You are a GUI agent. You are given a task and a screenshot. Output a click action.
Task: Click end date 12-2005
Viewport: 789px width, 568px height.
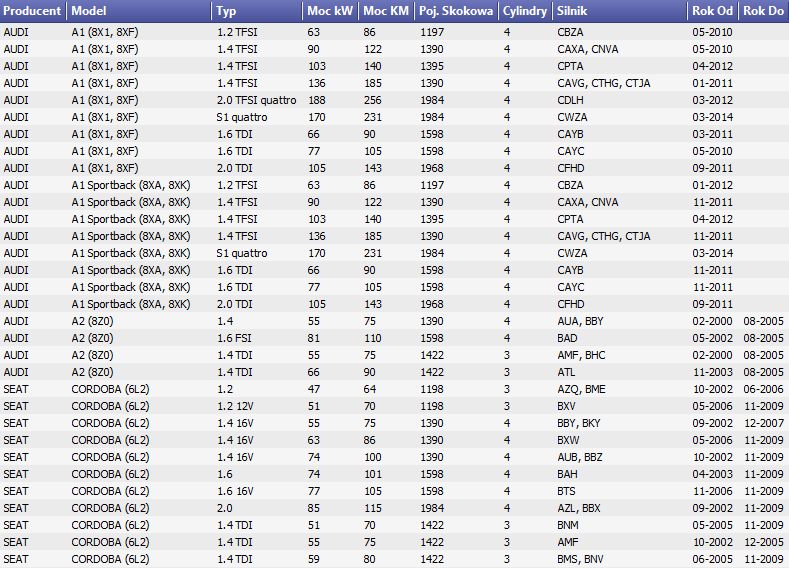763,542
